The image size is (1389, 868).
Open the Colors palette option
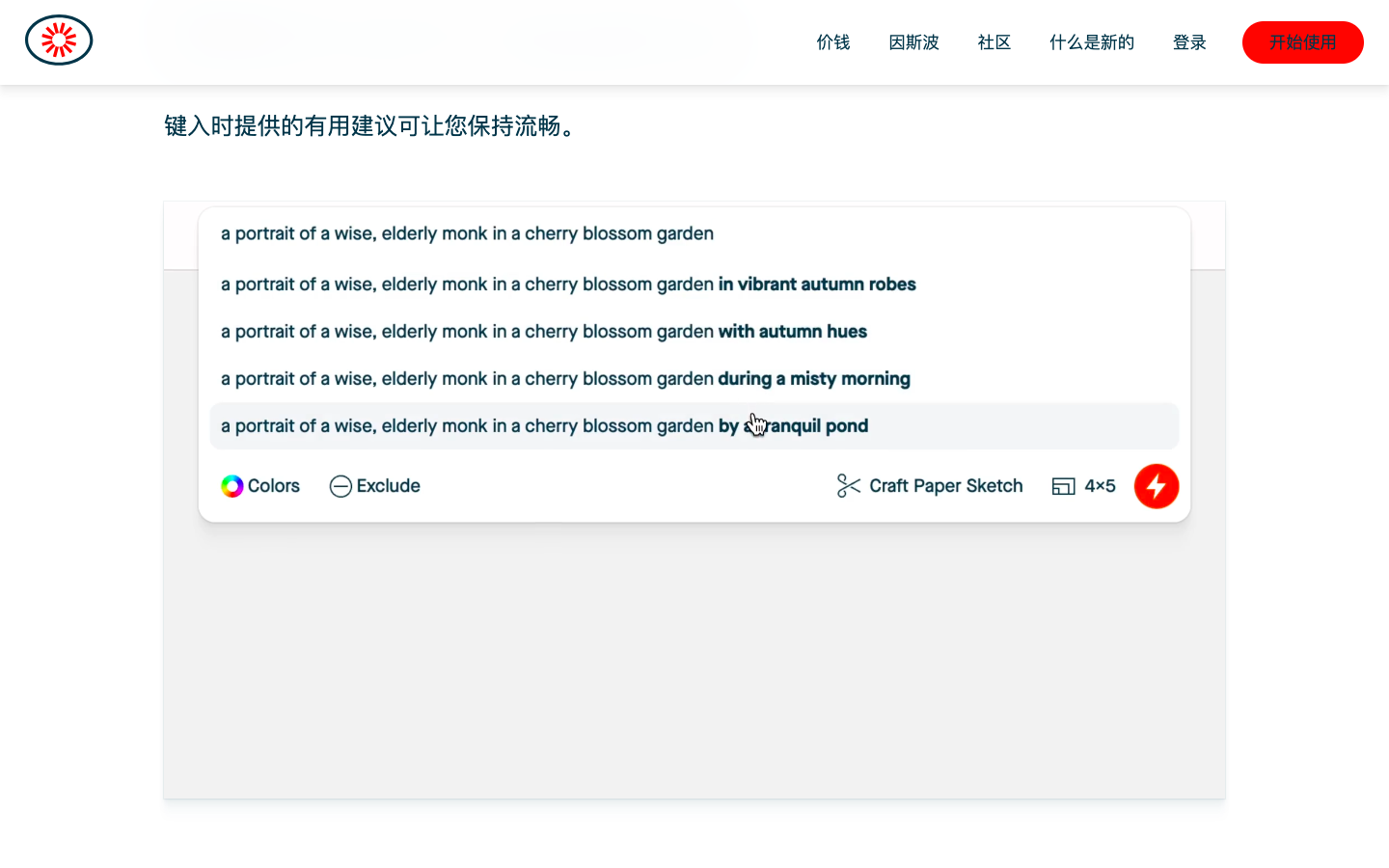[x=274, y=486]
